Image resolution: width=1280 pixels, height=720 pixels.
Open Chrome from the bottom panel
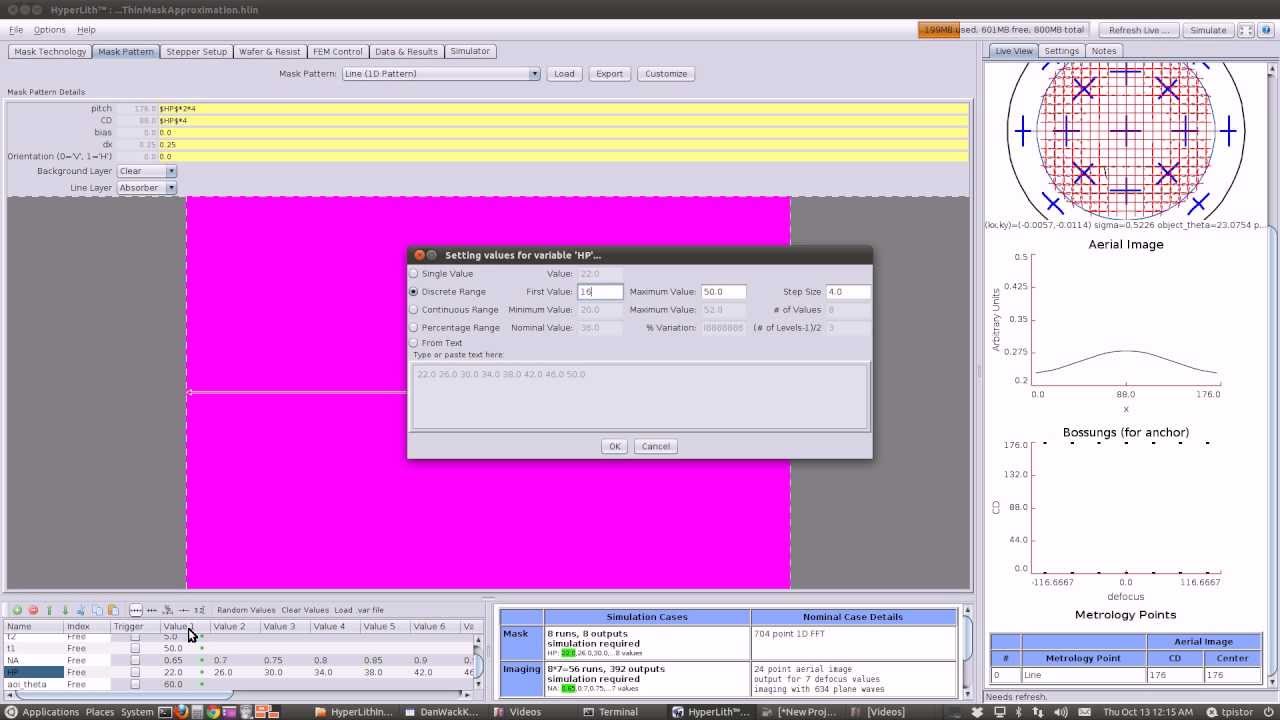214,712
